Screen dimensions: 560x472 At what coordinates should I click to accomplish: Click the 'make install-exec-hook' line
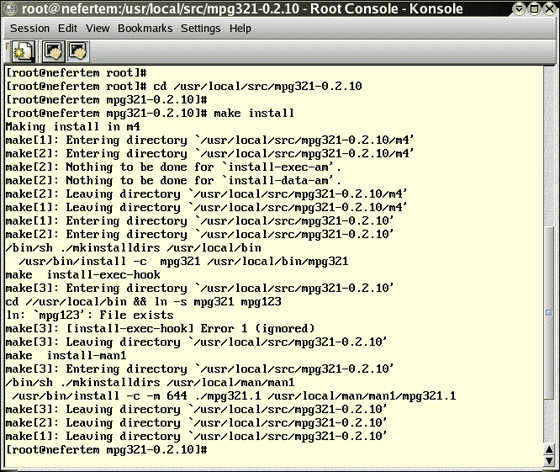[83, 275]
